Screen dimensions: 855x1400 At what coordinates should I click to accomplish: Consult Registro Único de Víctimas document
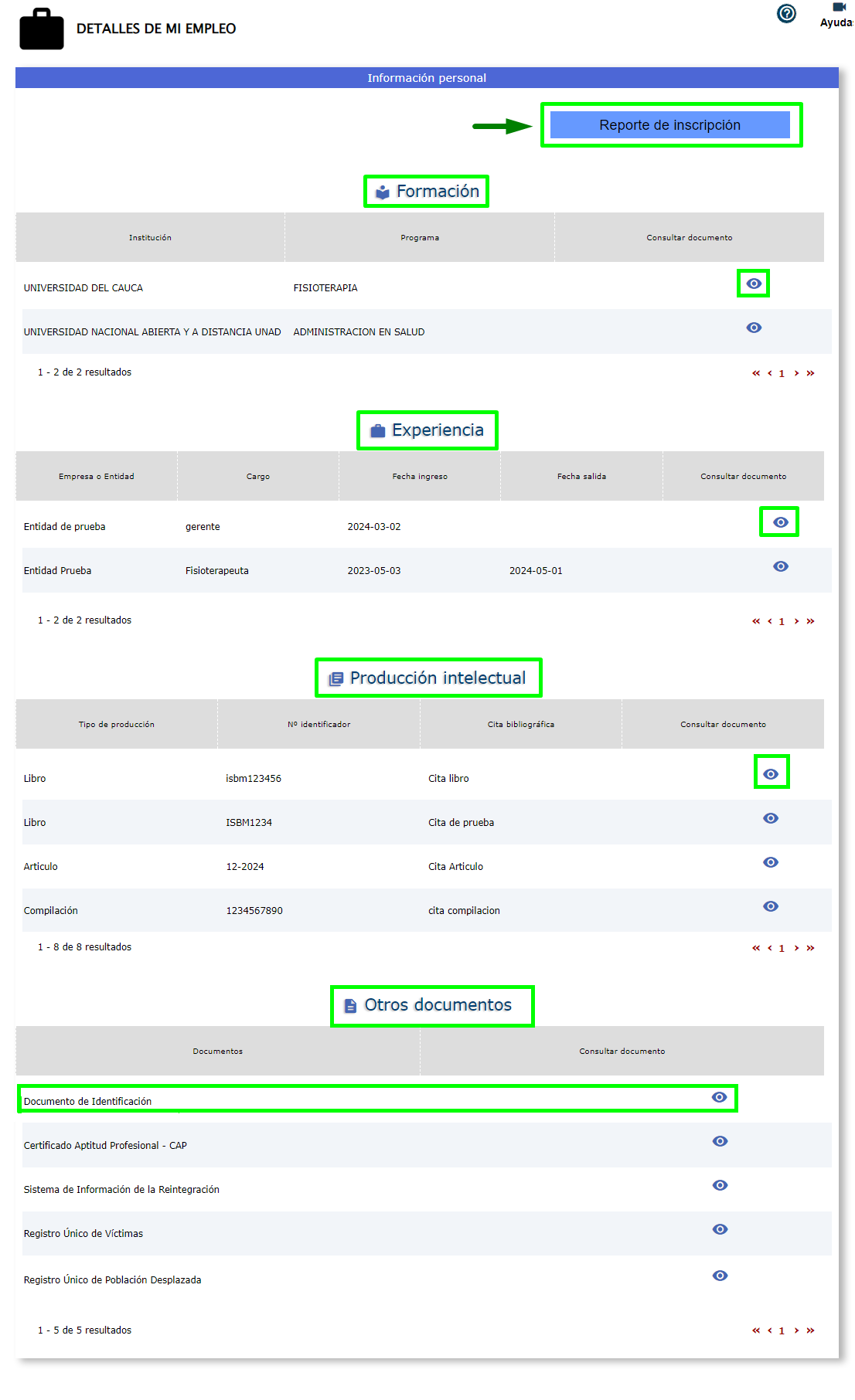point(720,1230)
